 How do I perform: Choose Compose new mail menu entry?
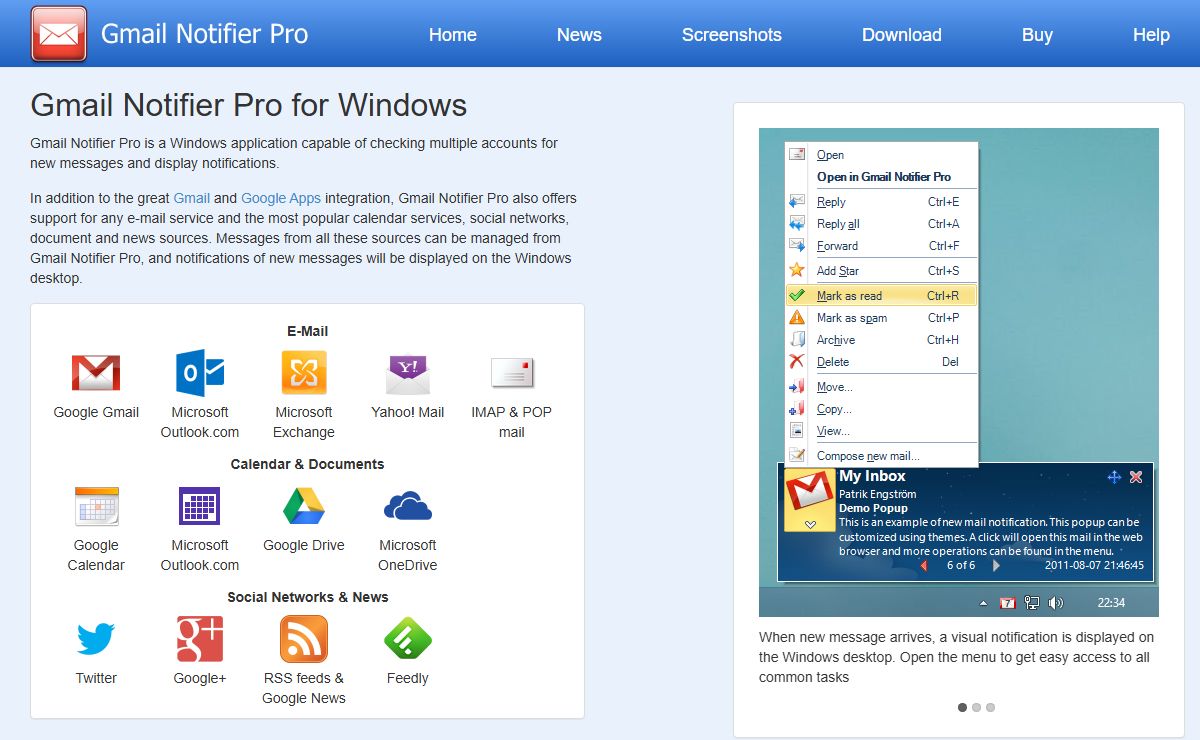(881, 455)
